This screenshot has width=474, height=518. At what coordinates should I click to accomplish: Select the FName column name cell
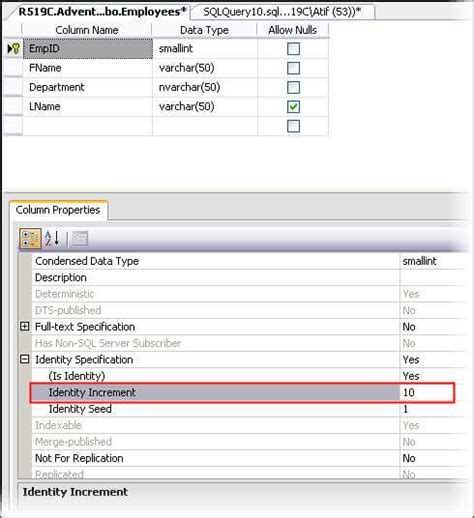click(88, 68)
